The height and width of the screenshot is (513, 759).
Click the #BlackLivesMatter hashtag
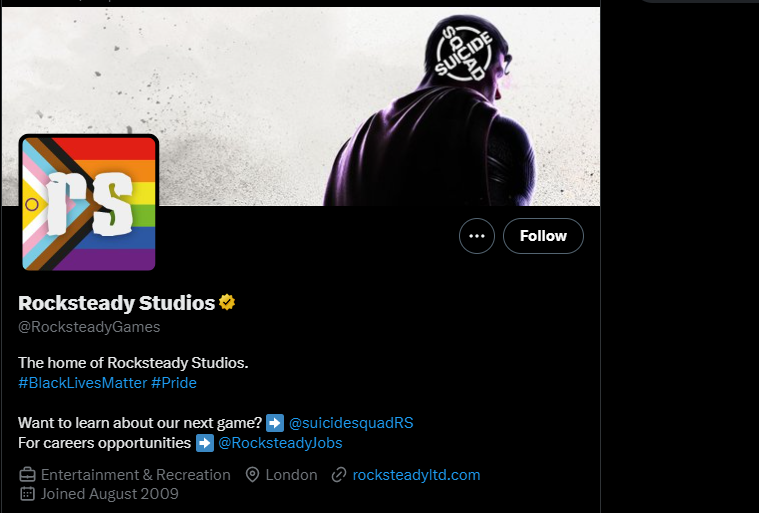click(82, 383)
